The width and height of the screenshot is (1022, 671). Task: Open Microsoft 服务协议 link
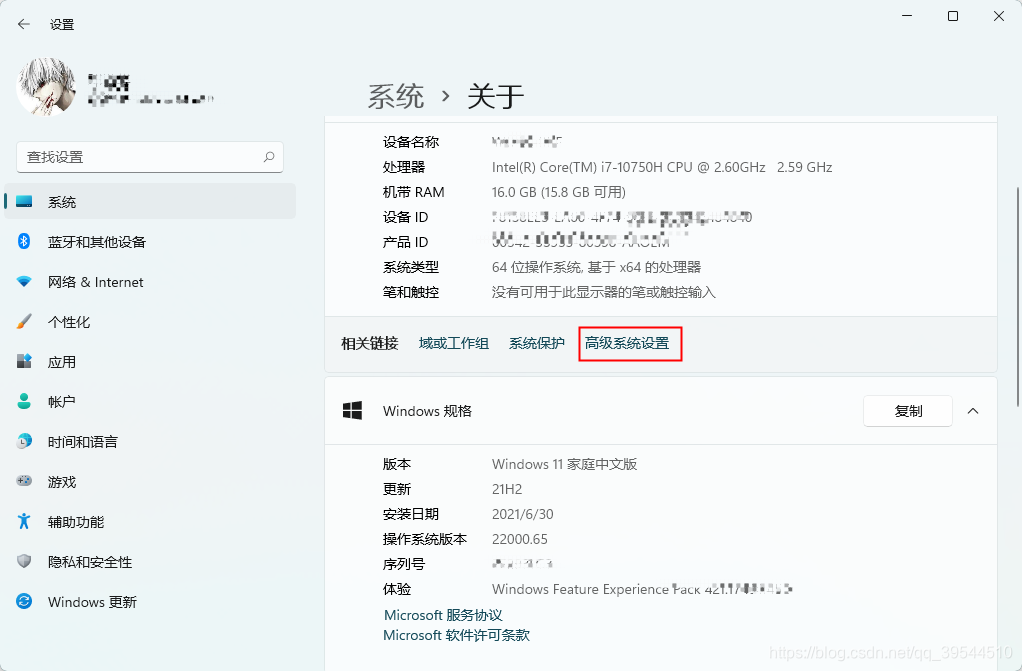443,615
